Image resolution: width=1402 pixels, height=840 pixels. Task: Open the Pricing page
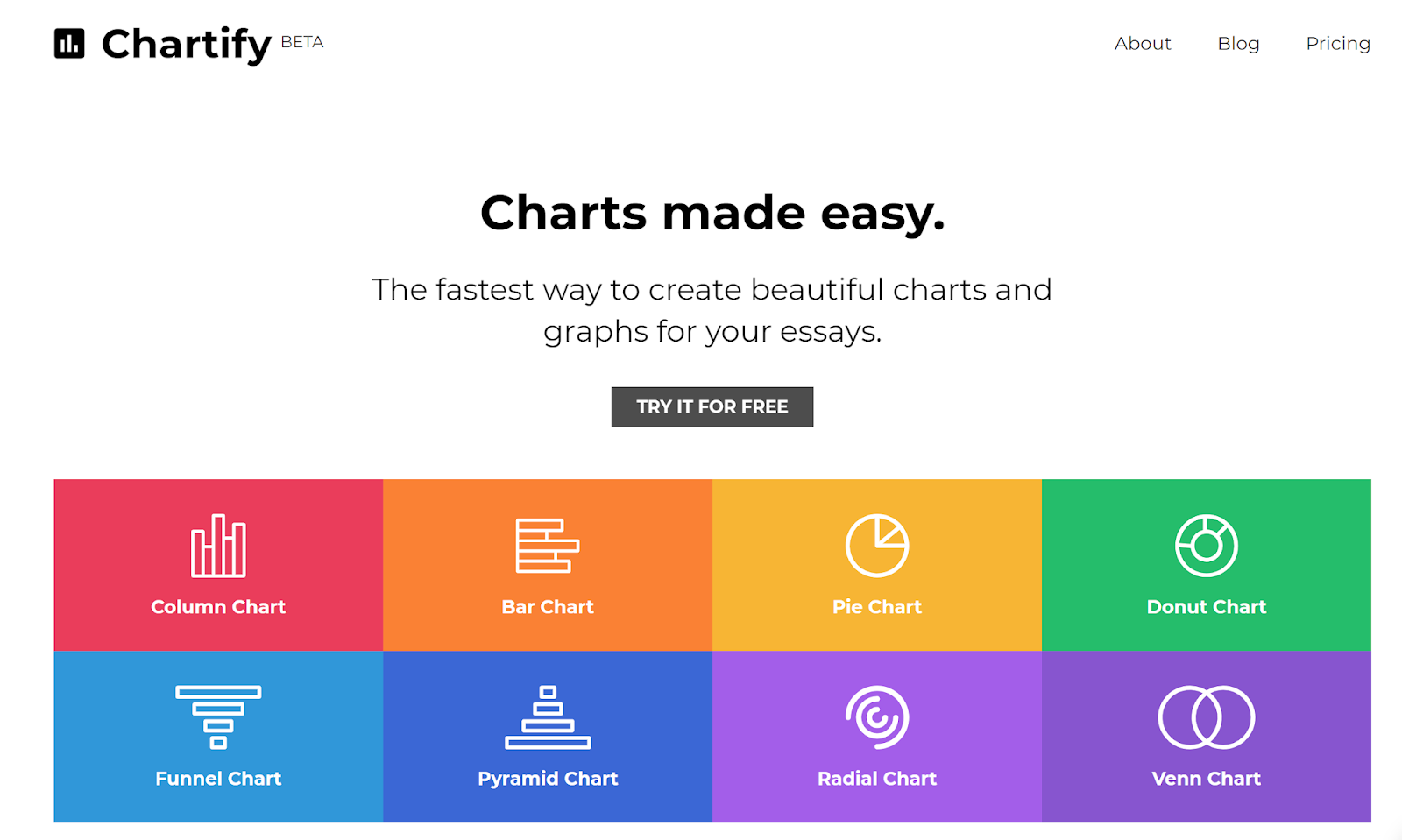click(1337, 43)
